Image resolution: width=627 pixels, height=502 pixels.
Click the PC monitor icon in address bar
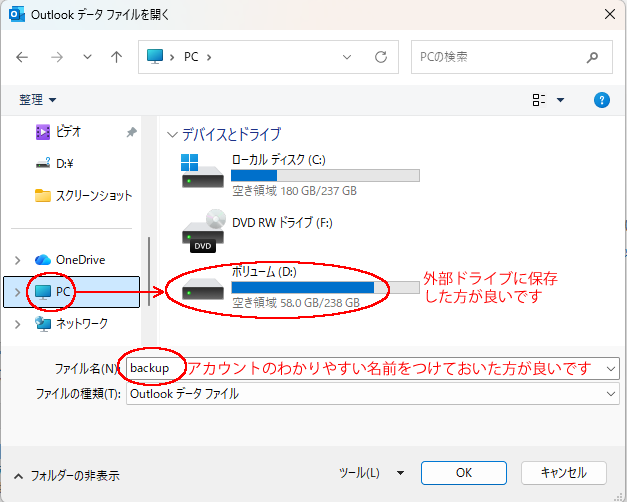tap(155, 56)
